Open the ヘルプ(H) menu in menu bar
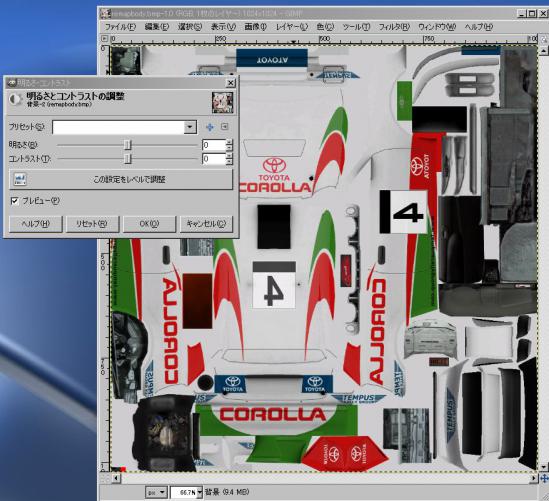Viewport: 549px width, 501px height. coord(479,27)
